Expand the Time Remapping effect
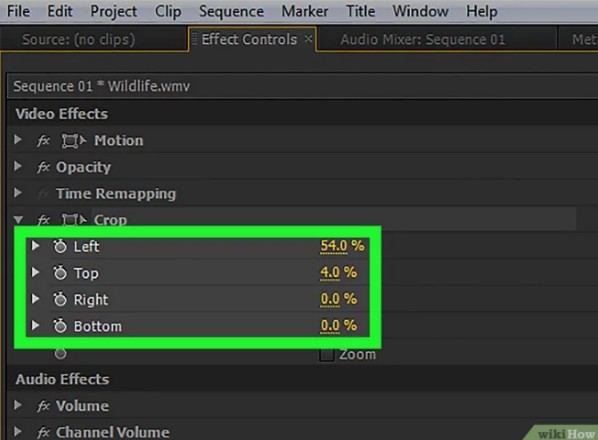The image size is (598, 440). (18, 193)
